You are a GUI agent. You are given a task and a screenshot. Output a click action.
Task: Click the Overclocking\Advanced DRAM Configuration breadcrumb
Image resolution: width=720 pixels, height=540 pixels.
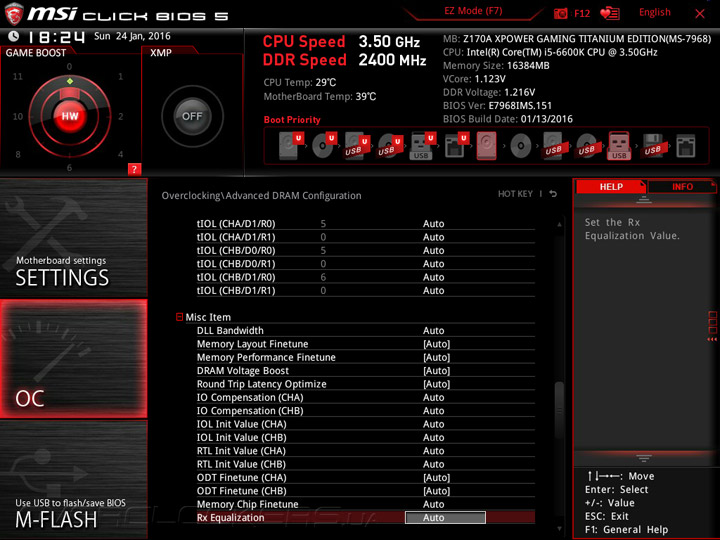[261, 196]
